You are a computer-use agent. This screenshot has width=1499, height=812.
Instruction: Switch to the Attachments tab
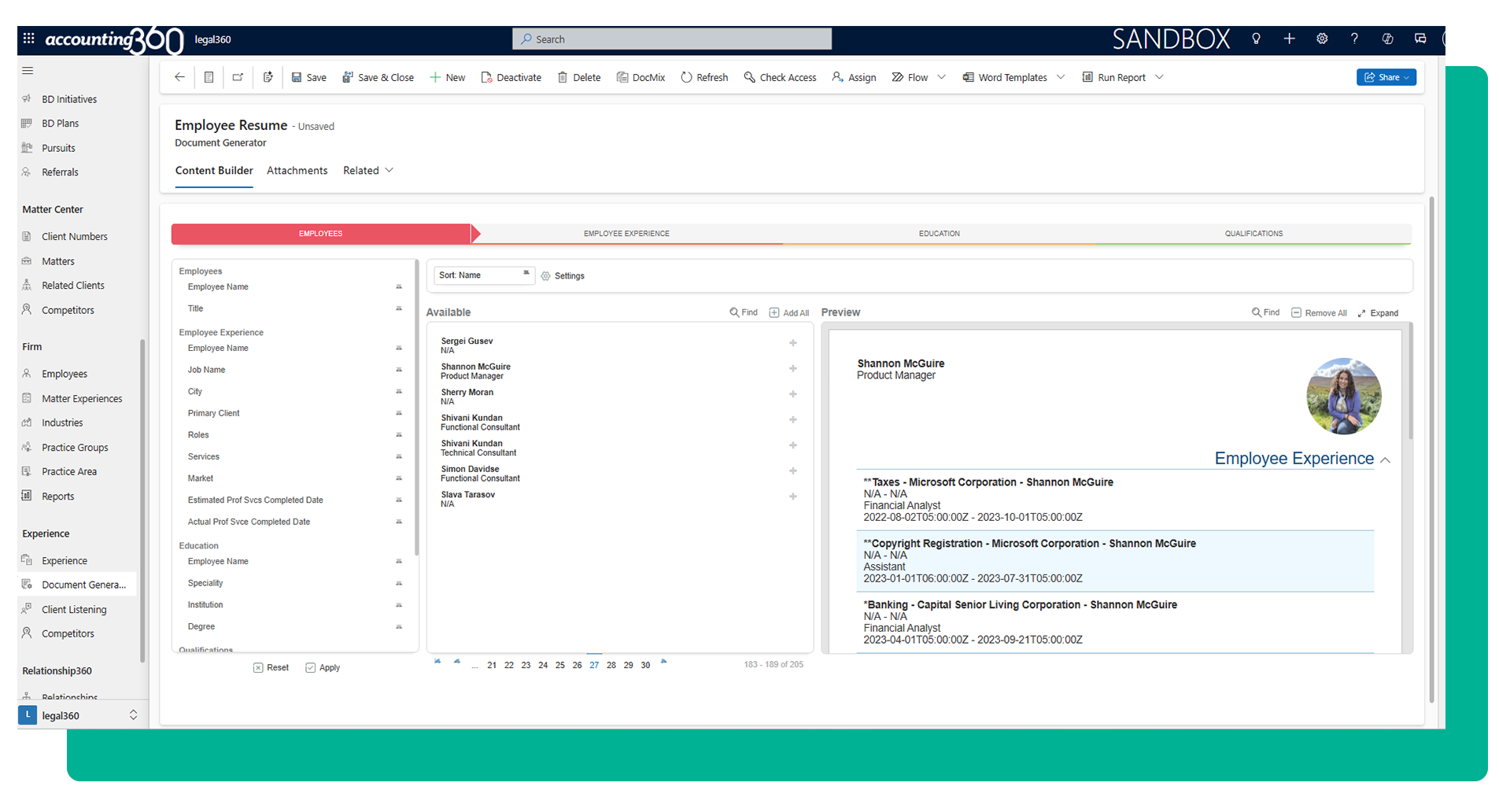[x=297, y=171]
